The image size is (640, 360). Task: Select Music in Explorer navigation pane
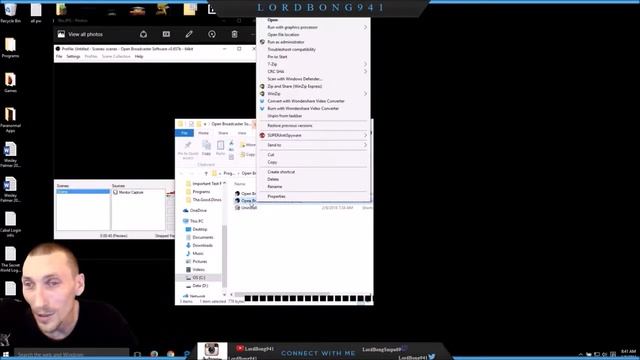[195, 253]
